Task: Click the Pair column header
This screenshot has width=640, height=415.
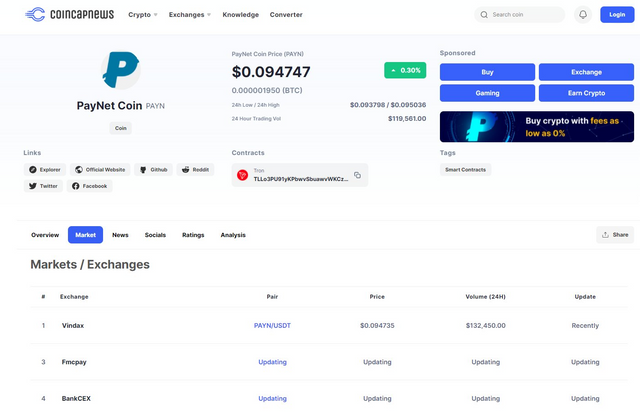Action: point(272,297)
